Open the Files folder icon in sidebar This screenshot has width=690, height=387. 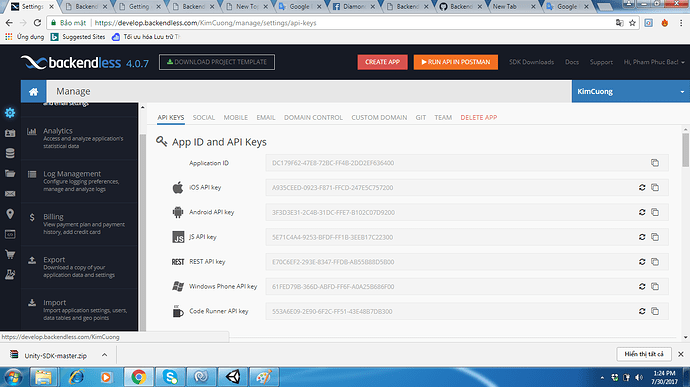pos(10,173)
